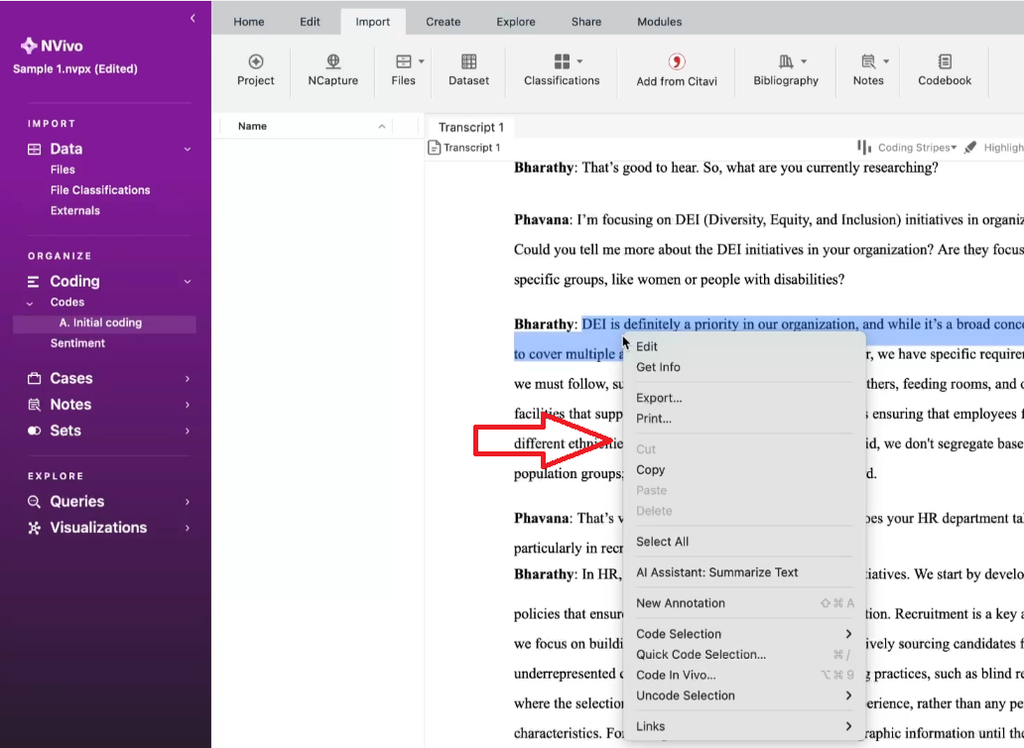
Task: Switch to the Modules ribbon tab
Action: [660, 22]
